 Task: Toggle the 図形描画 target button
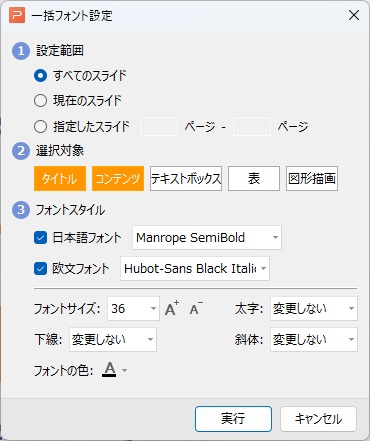312,179
